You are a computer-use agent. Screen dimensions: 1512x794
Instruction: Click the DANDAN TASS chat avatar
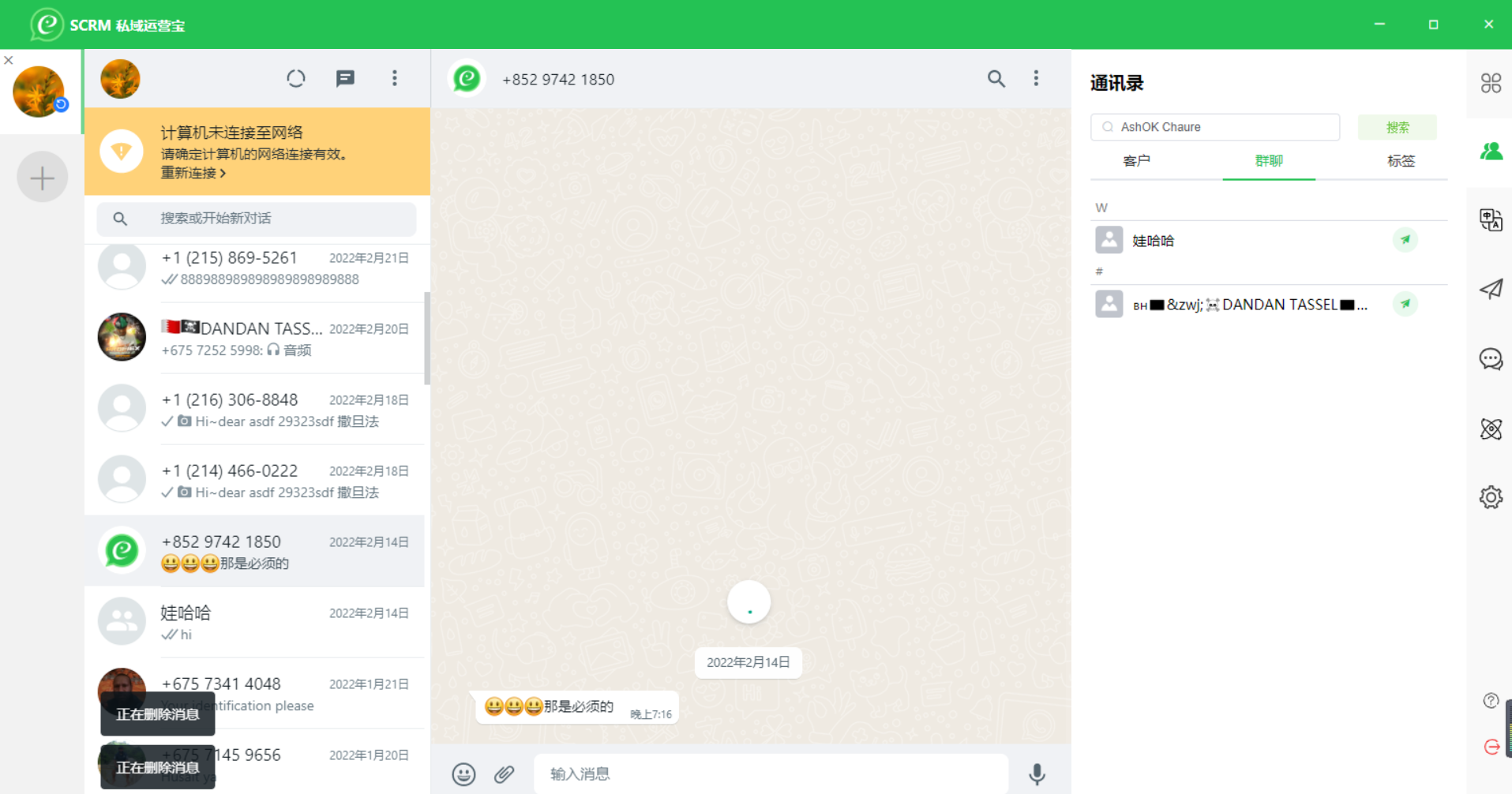[122, 337]
